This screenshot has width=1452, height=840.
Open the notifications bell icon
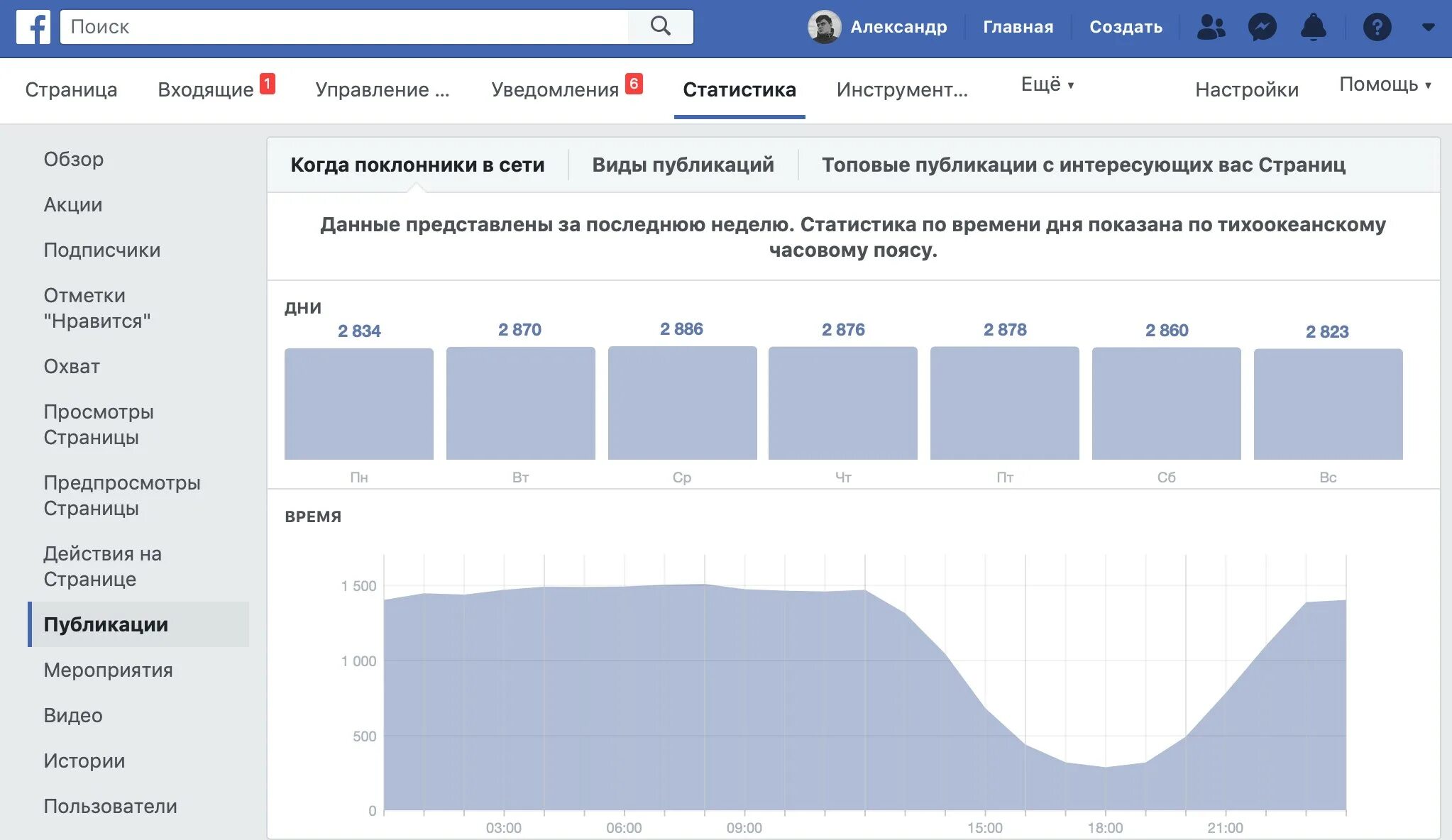1313,27
